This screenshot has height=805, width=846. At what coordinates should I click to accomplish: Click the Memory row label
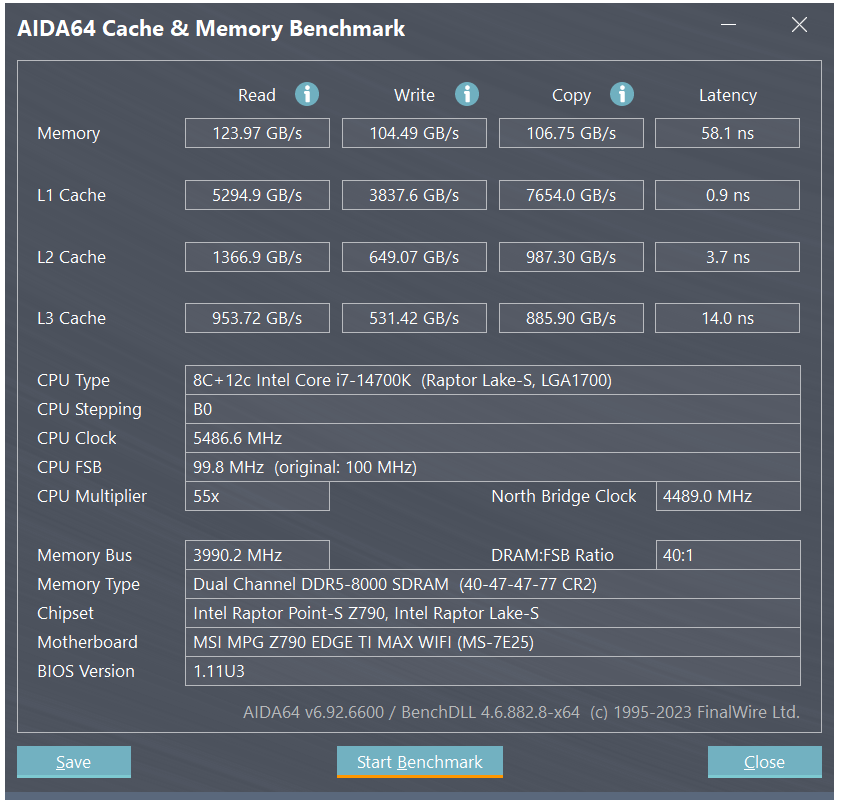[x=69, y=133]
